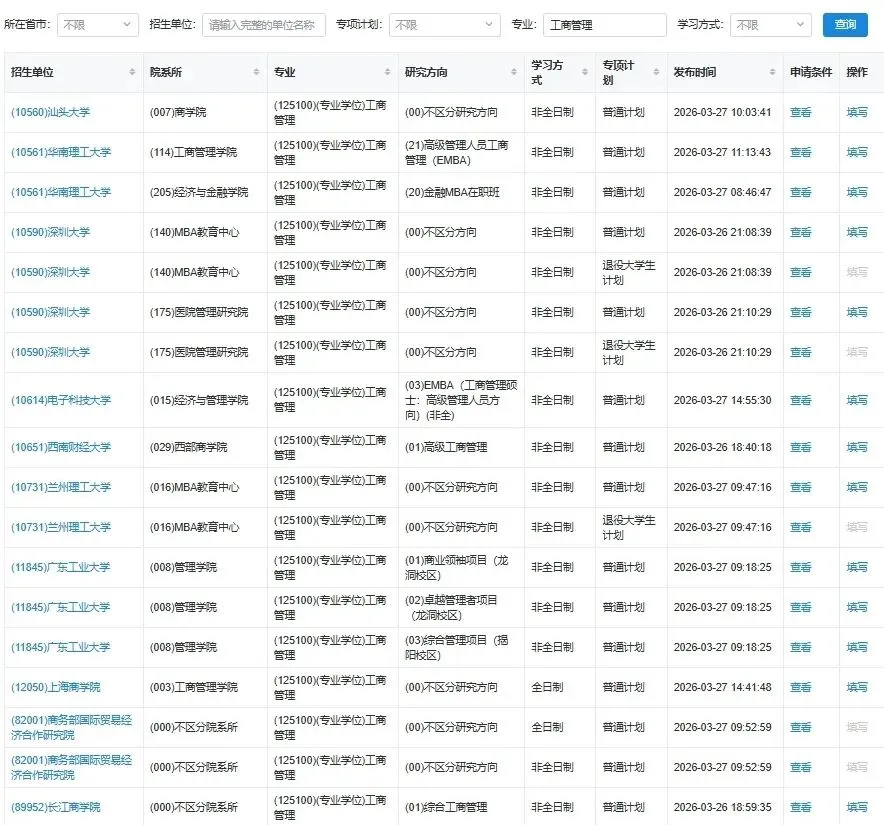Open (10651)西南财经大学 link
The width and height of the screenshot is (884, 825).
pos(61,447)
